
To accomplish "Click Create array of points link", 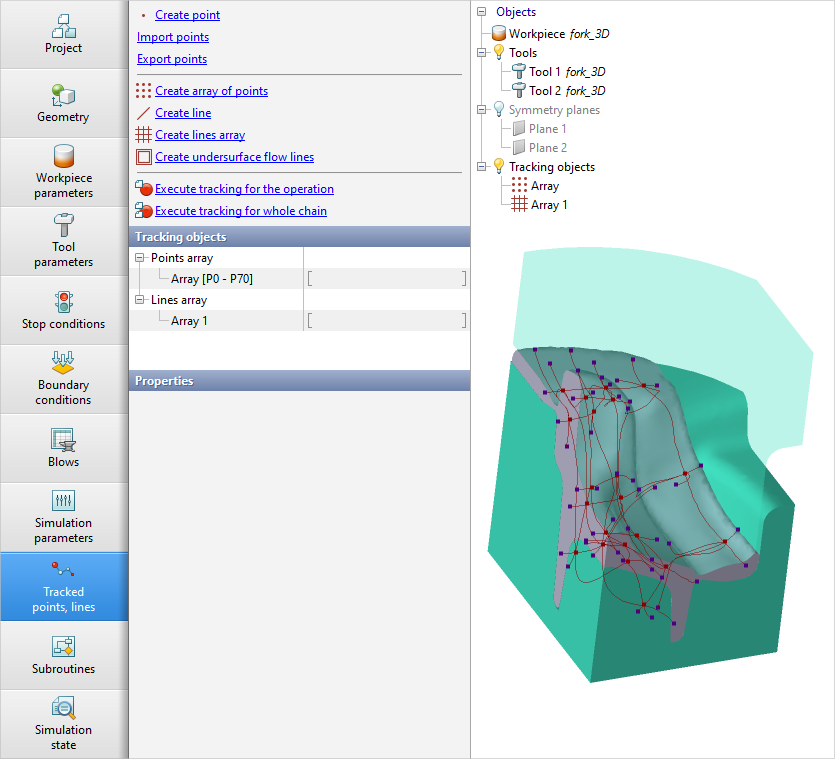I will pyautogui.click(x=211, y=91).
